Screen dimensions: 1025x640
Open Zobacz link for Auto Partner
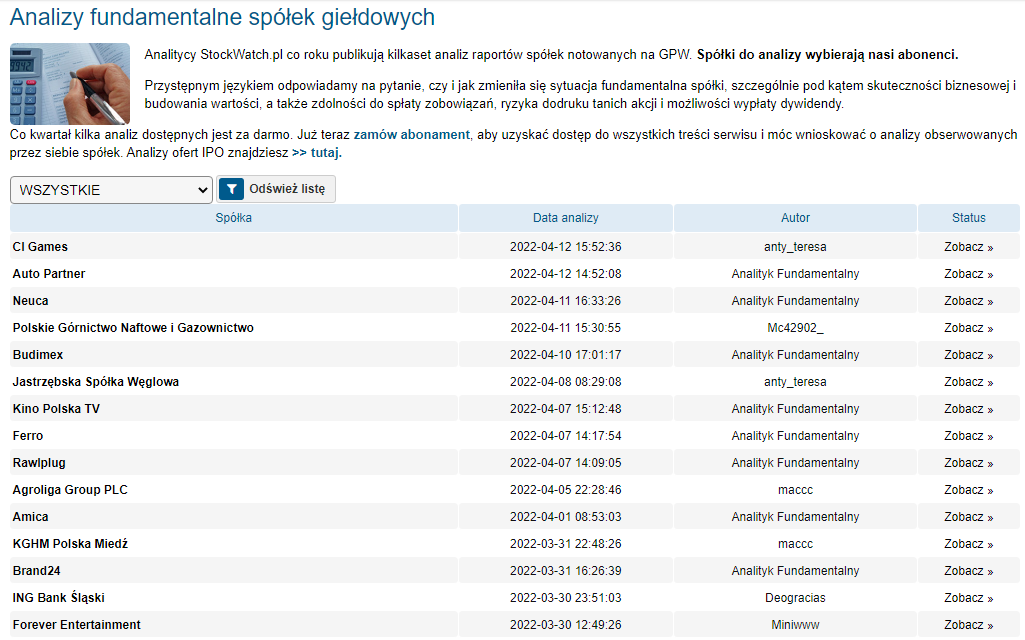(x=968, y=274)
